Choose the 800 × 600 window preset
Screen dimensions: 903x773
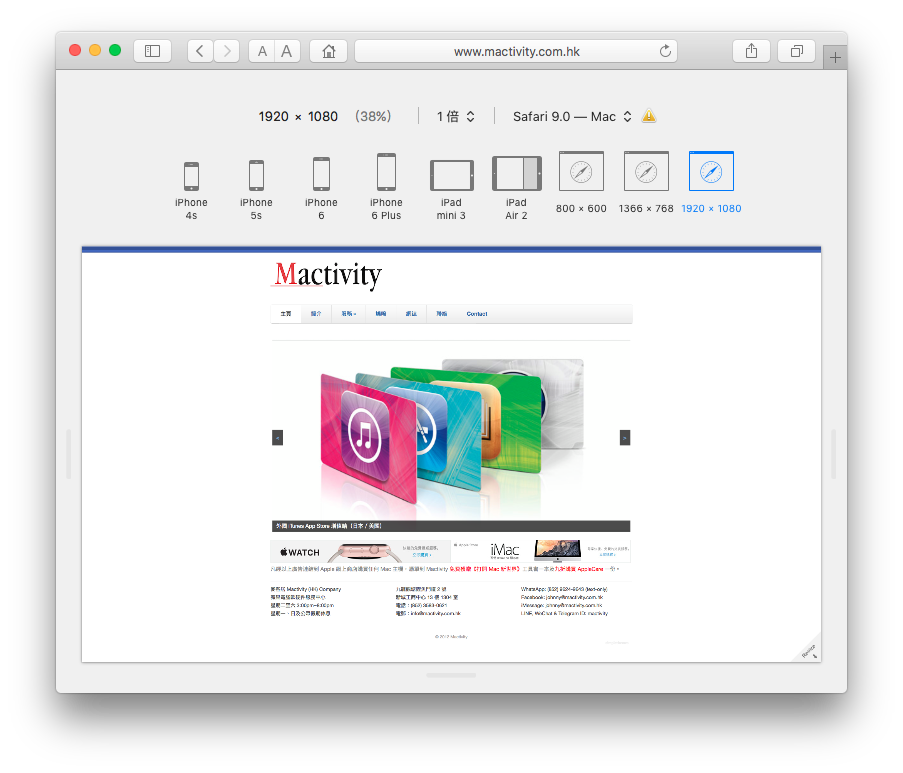[x=581, y=183]
